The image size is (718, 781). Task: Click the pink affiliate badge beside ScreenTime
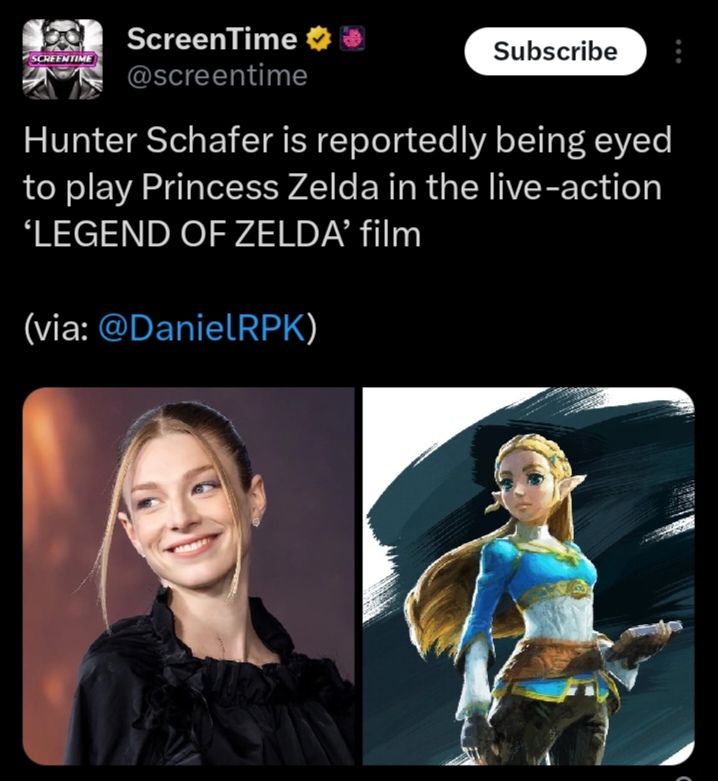(353, 39)
